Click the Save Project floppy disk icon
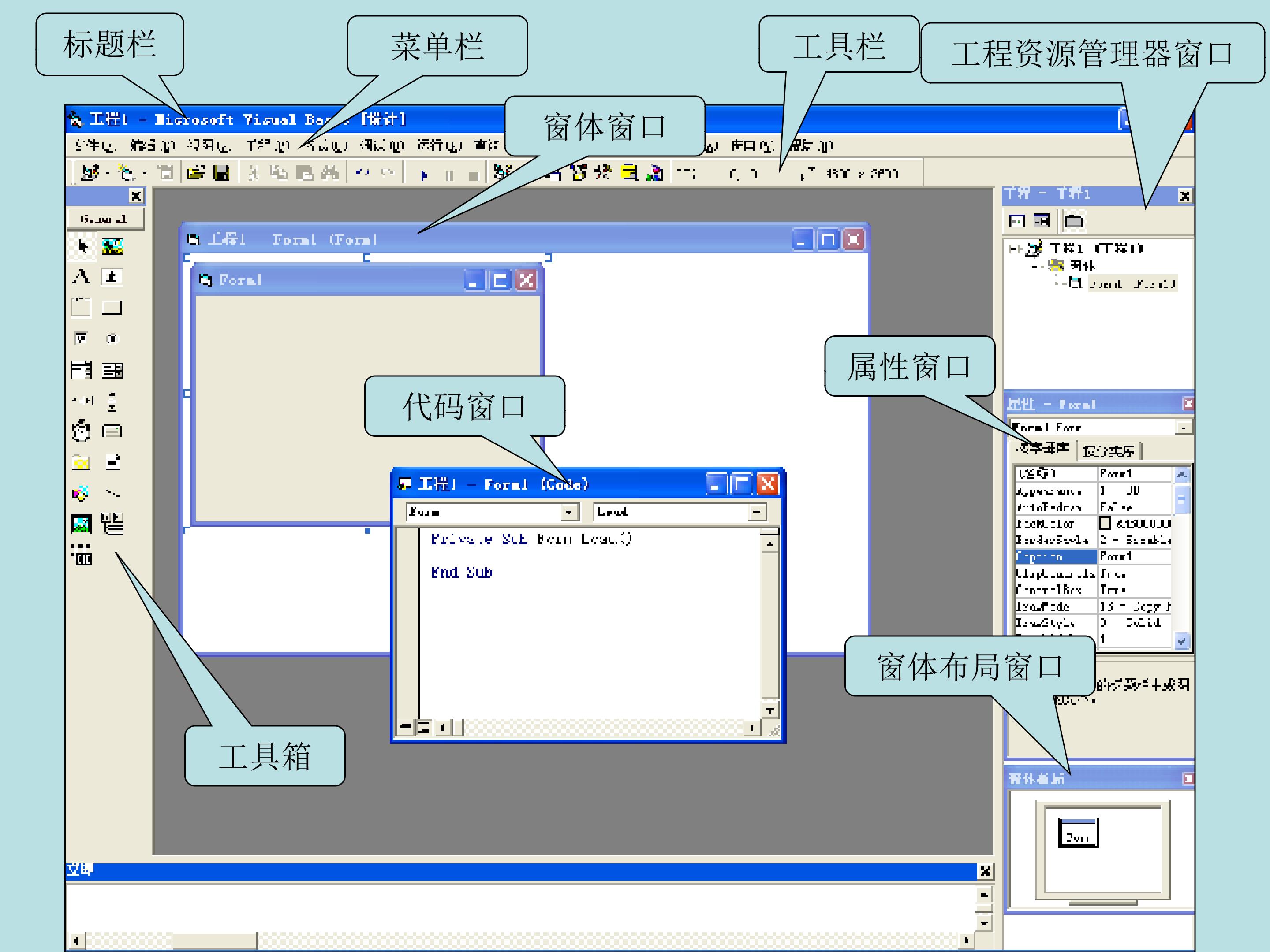Viewport: 1270px width, 952px height. click(222, 173)
